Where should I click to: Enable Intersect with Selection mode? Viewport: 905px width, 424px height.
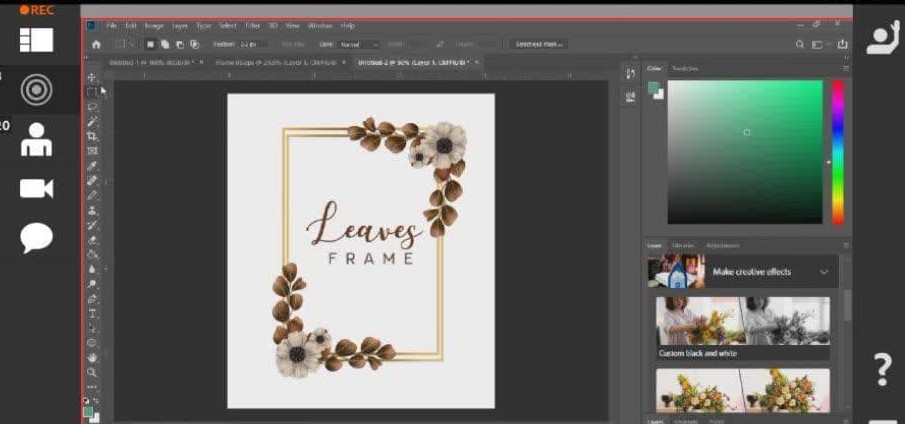194,44
